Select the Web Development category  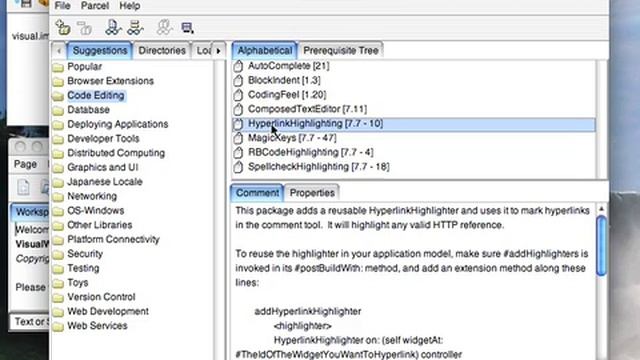(x=108, y=311)
